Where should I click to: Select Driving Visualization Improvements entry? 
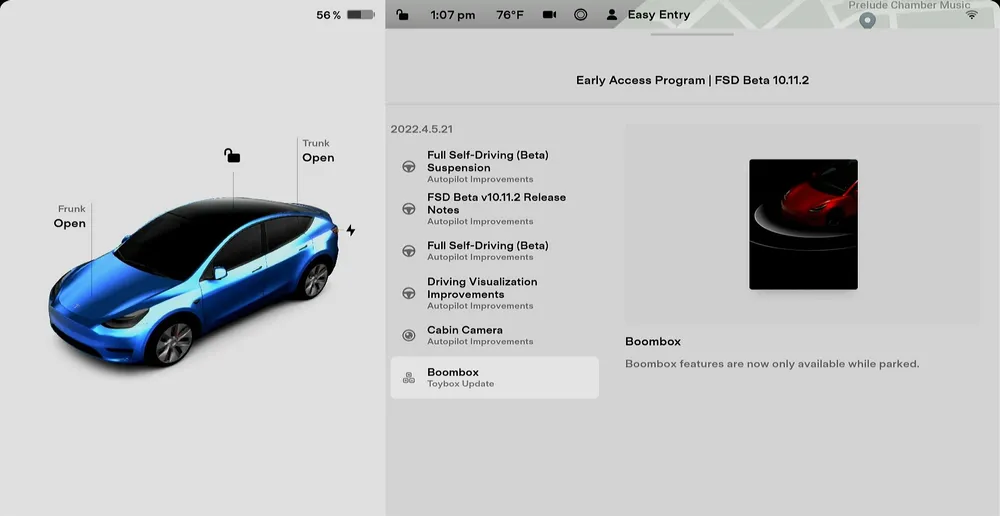(494, 293)
